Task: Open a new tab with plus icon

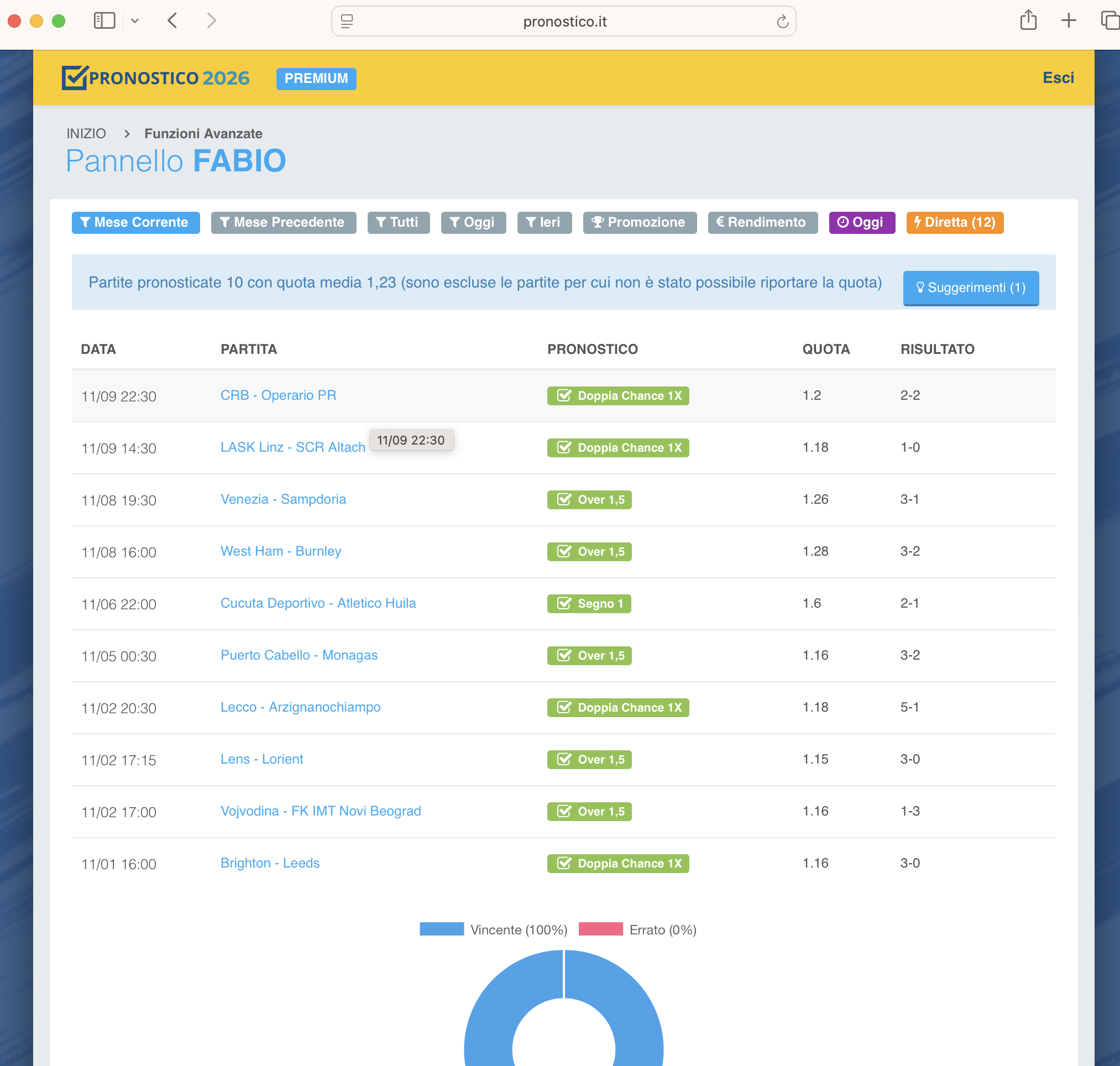Action: click(1068, 20)
